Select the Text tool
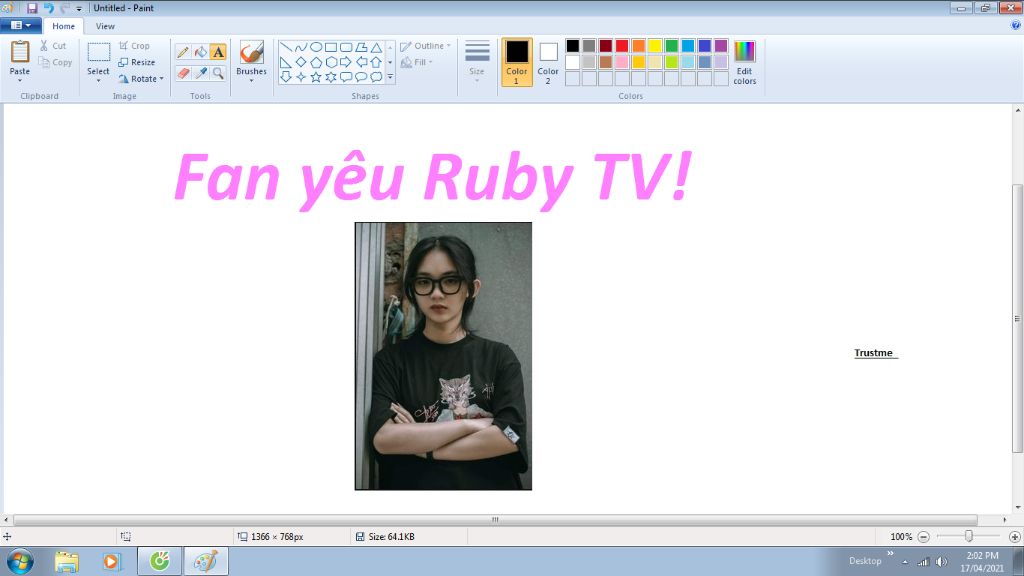 coord(218,52)
